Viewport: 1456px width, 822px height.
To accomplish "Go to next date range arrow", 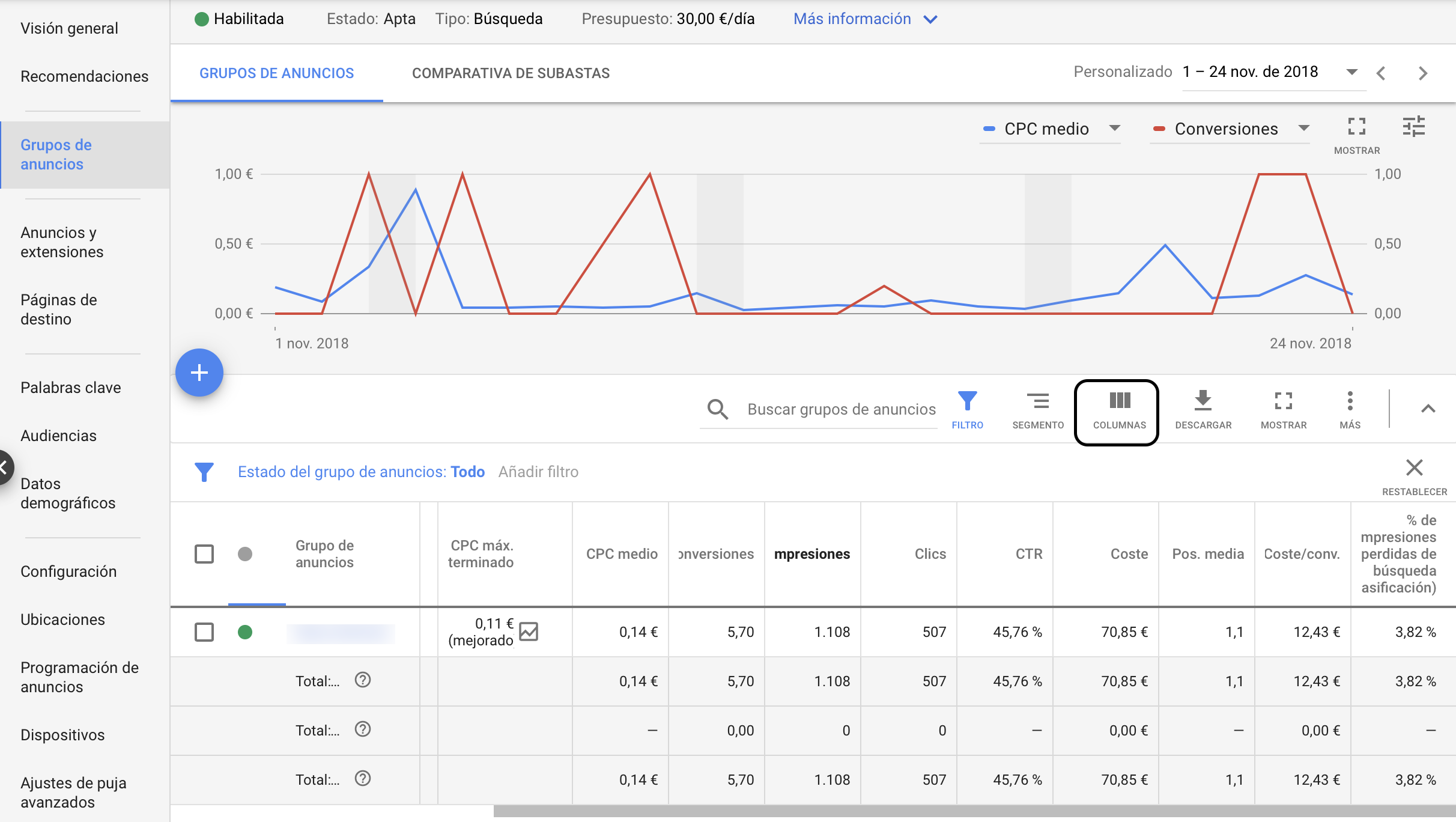I will pos(1422,73).
